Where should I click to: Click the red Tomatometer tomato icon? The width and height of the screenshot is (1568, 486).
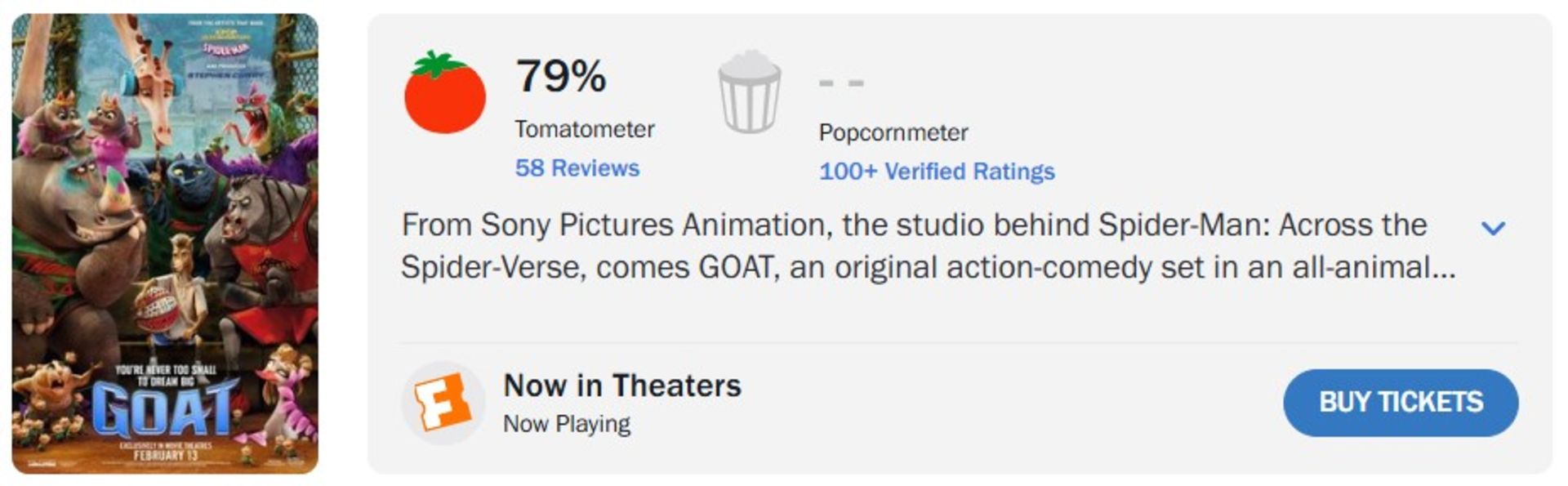point(445,93)
